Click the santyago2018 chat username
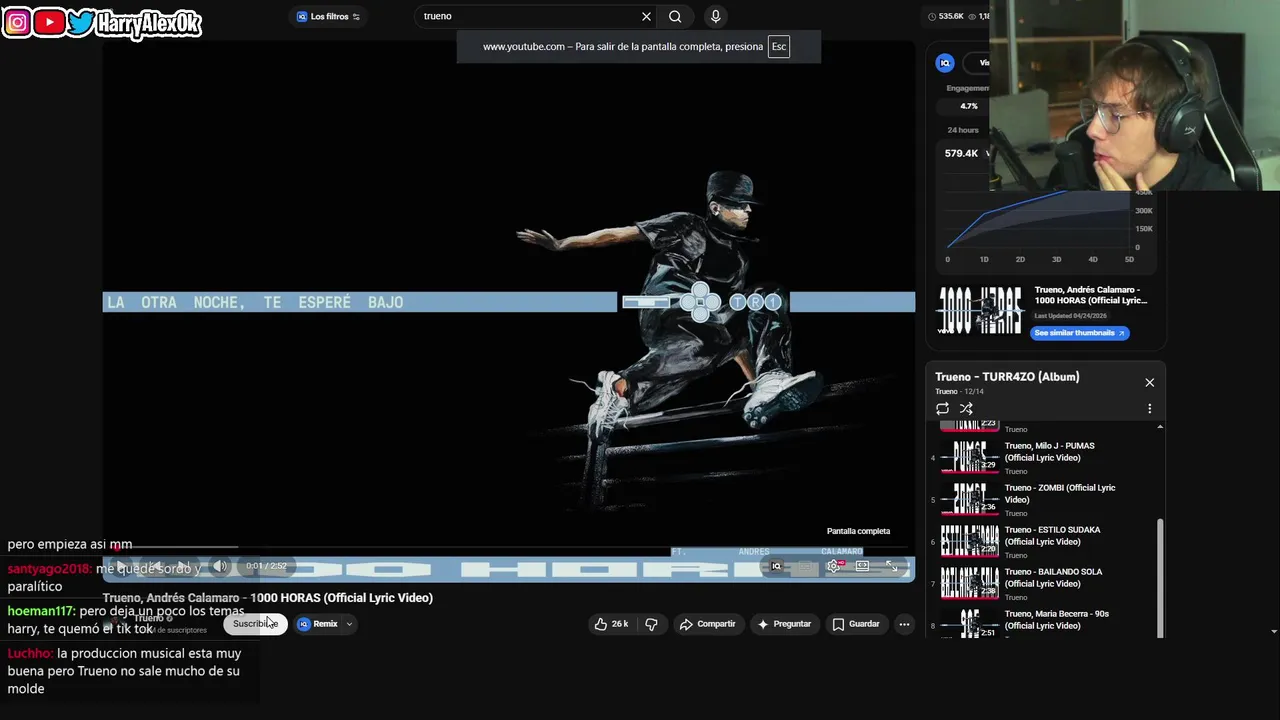 point(48,569)
